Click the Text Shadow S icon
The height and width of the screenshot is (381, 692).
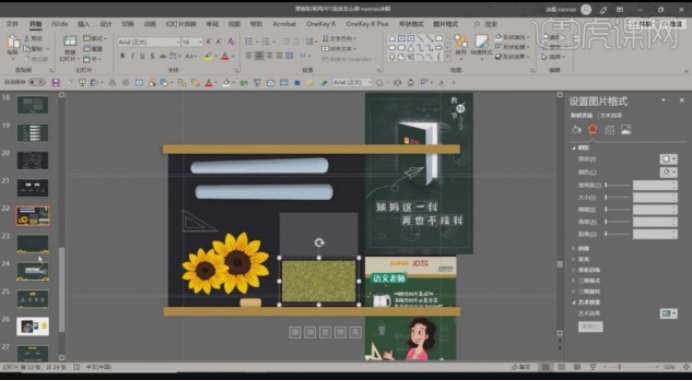click(x=152, y=56)
